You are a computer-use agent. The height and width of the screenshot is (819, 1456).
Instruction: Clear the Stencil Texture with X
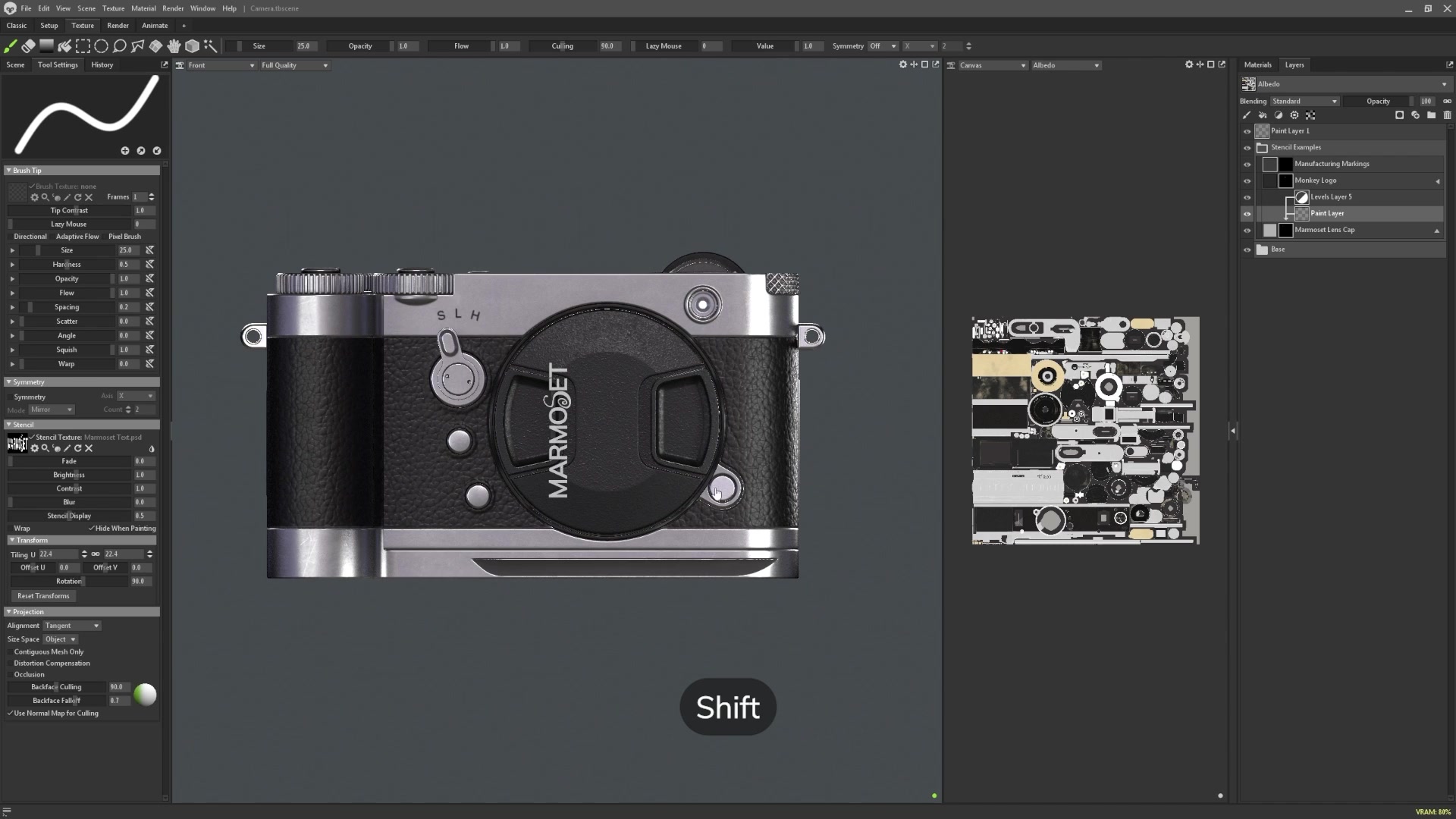click(x=89, y=448)
